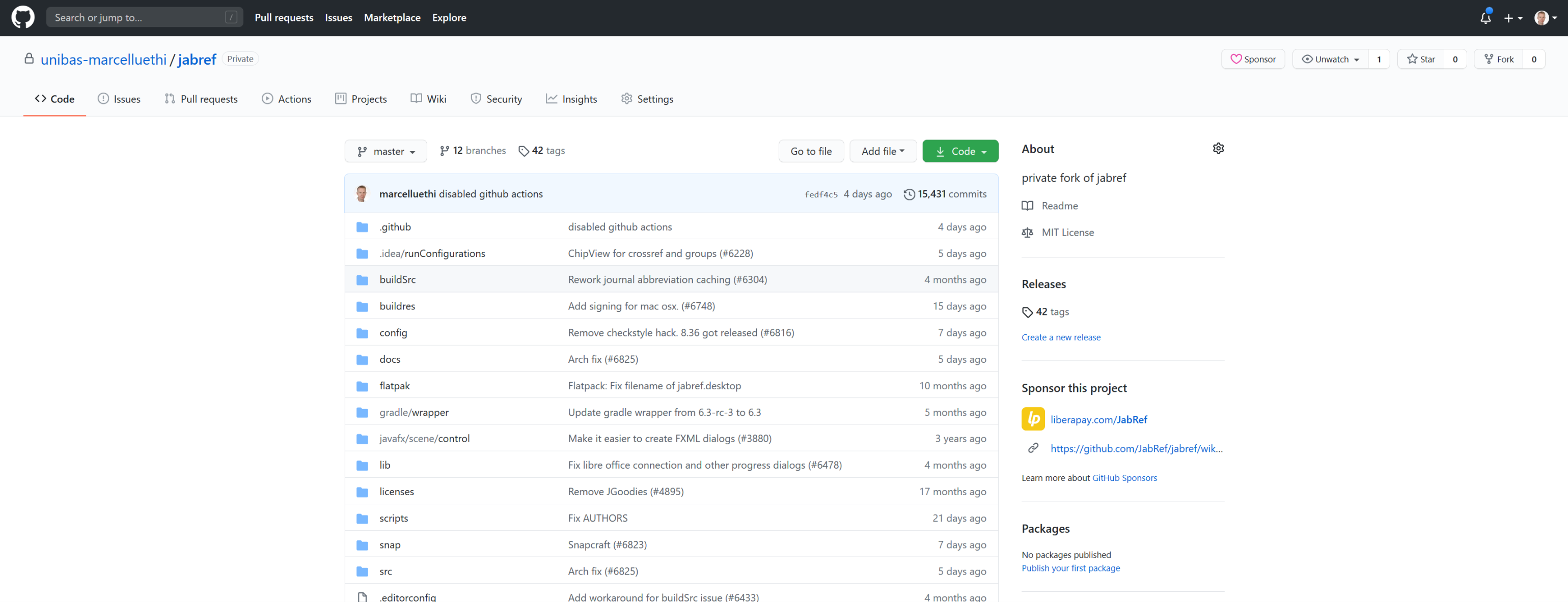Open the plus create-new menu
This screenshot has width=1568, height=602.
(1512, 18)
